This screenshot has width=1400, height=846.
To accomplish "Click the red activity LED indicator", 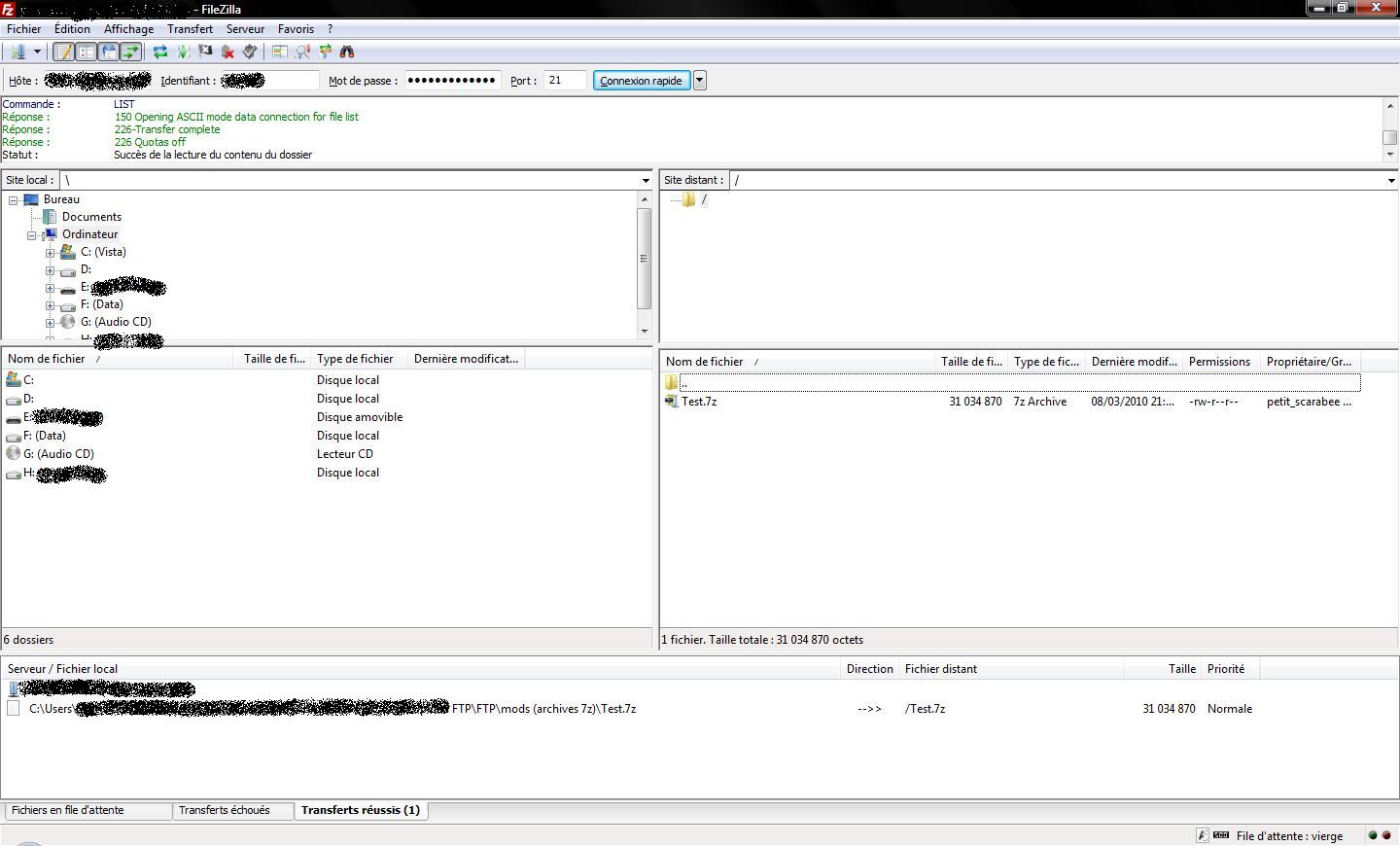I will [x=1386, y=835].
